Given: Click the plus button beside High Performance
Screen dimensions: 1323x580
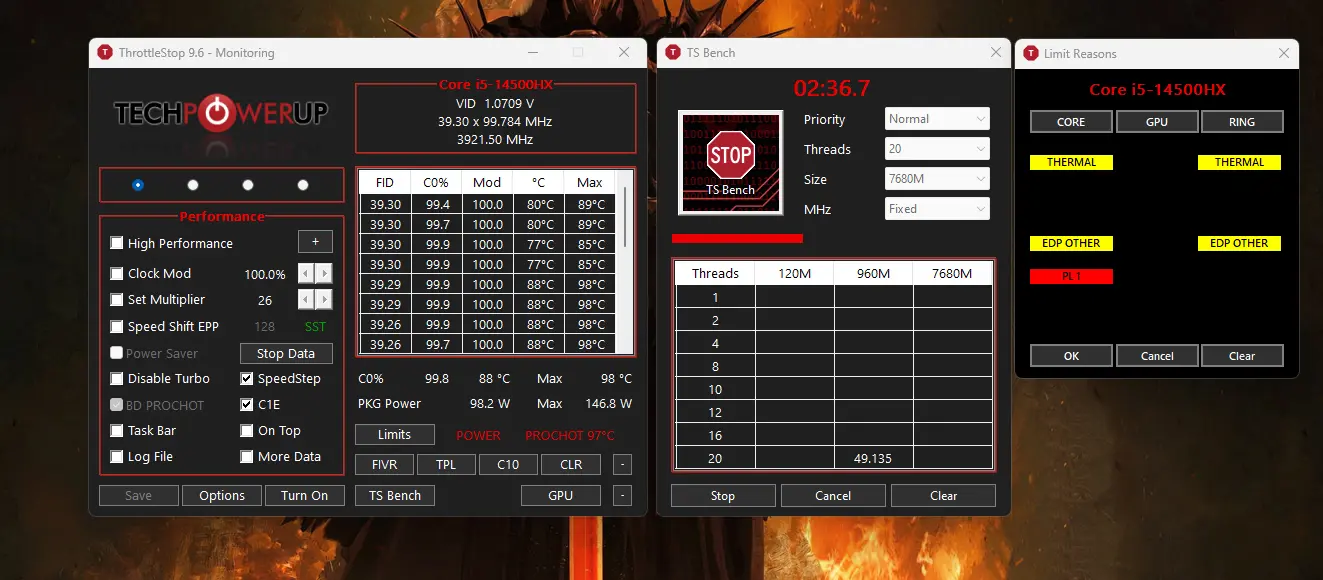Looking at the screenshot, I should pos(315,242).
